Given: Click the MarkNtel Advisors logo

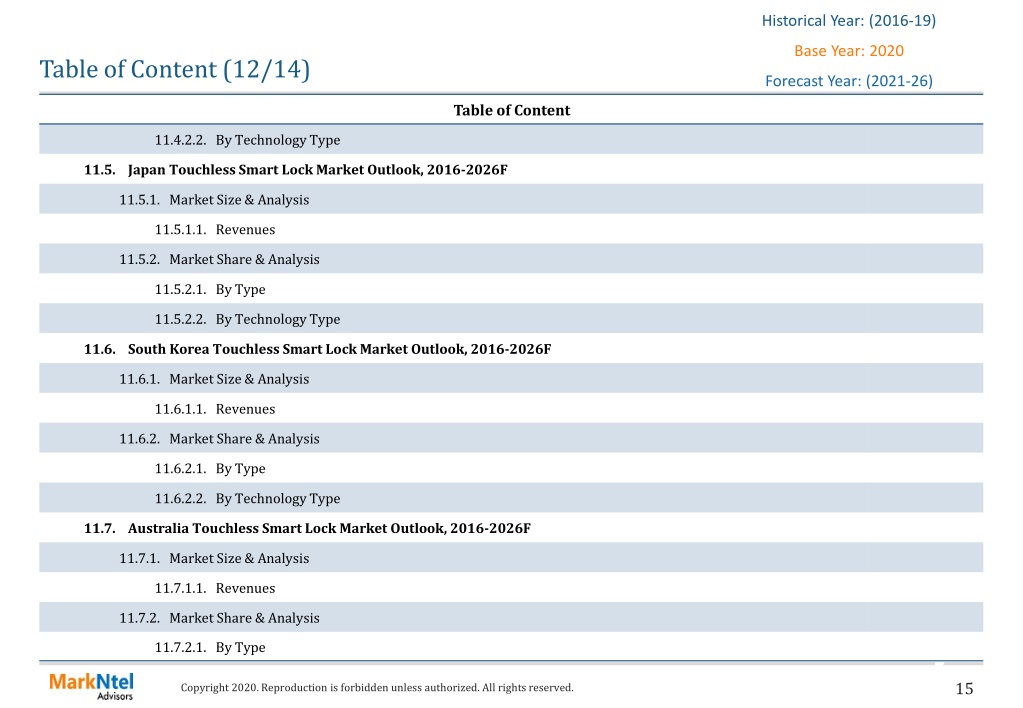Looking at the screenshot, I should (91, 686).
